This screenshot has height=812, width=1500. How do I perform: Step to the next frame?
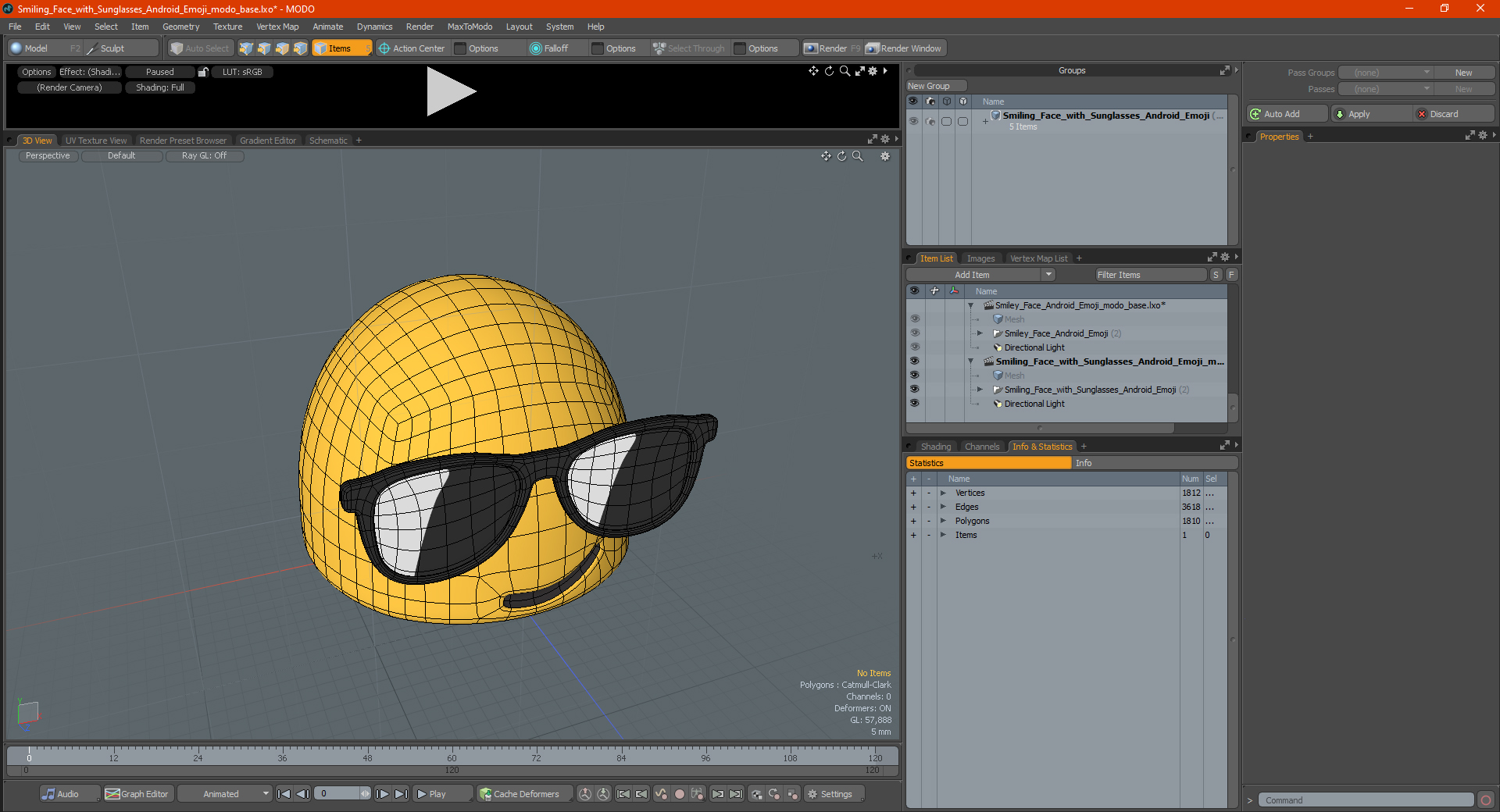click(382, 794)
